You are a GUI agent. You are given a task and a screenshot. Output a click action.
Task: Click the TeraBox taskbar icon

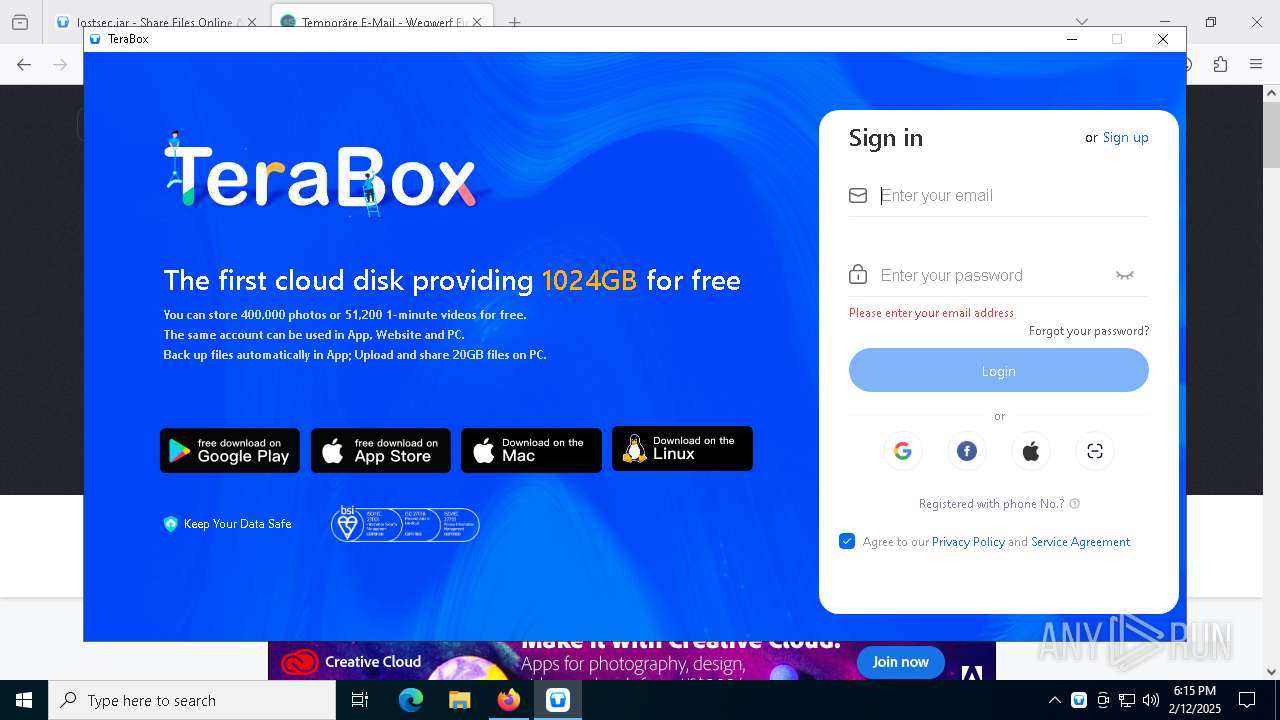tap(558, 700)
